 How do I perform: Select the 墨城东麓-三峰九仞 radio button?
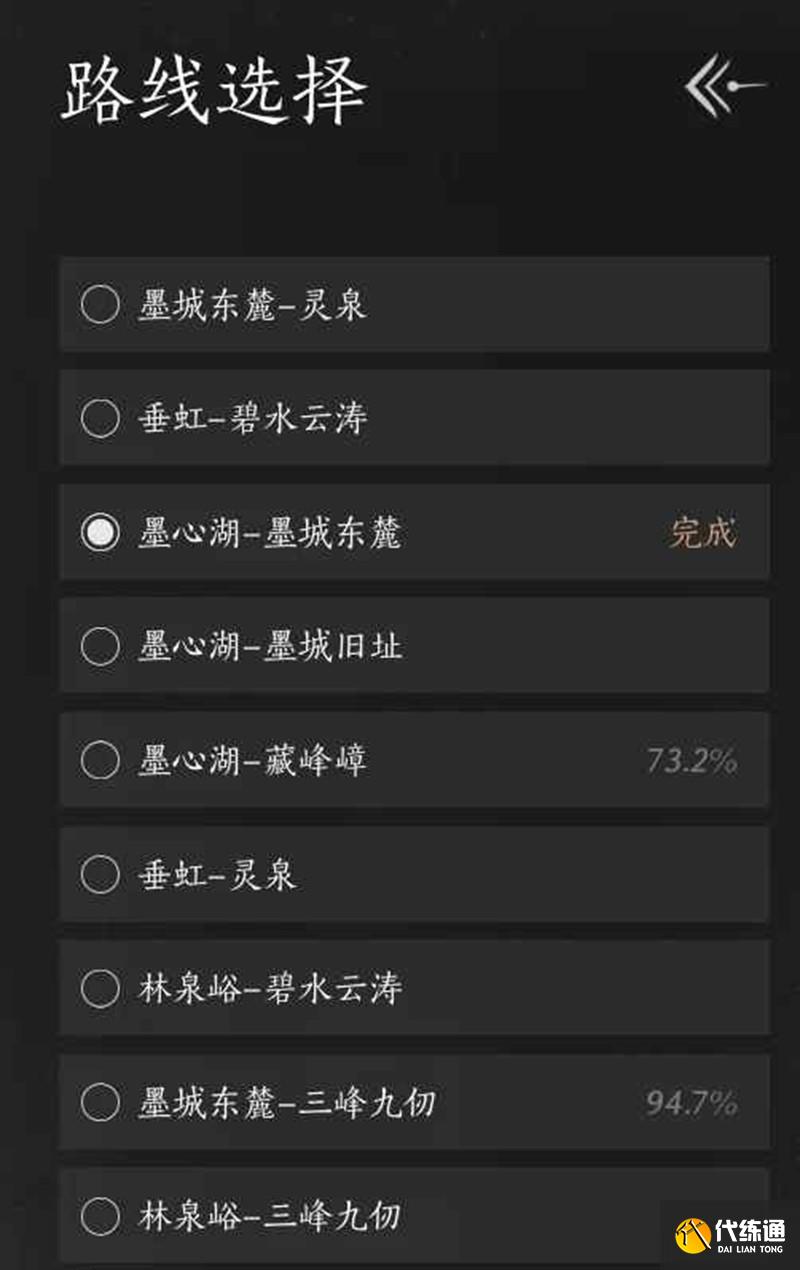click(100, 1103)
